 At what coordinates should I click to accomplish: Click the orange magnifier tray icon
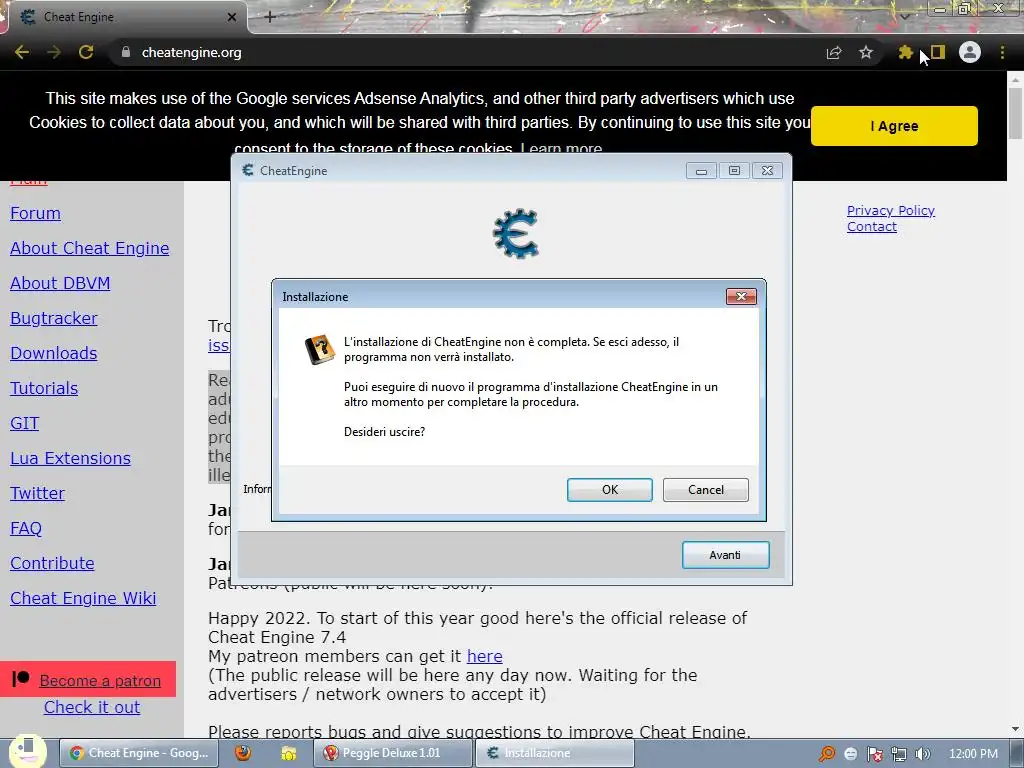[x=827, y=754]
